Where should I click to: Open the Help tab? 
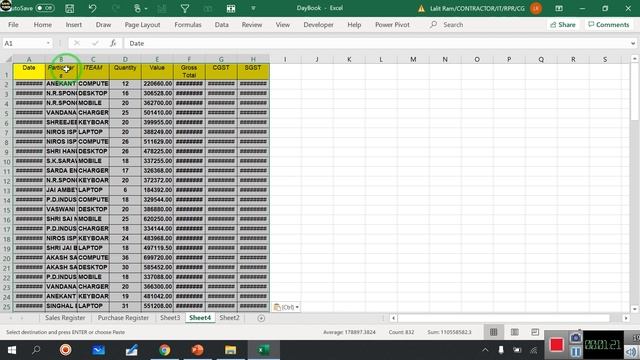pyautogui.click(x=354, y=24)
